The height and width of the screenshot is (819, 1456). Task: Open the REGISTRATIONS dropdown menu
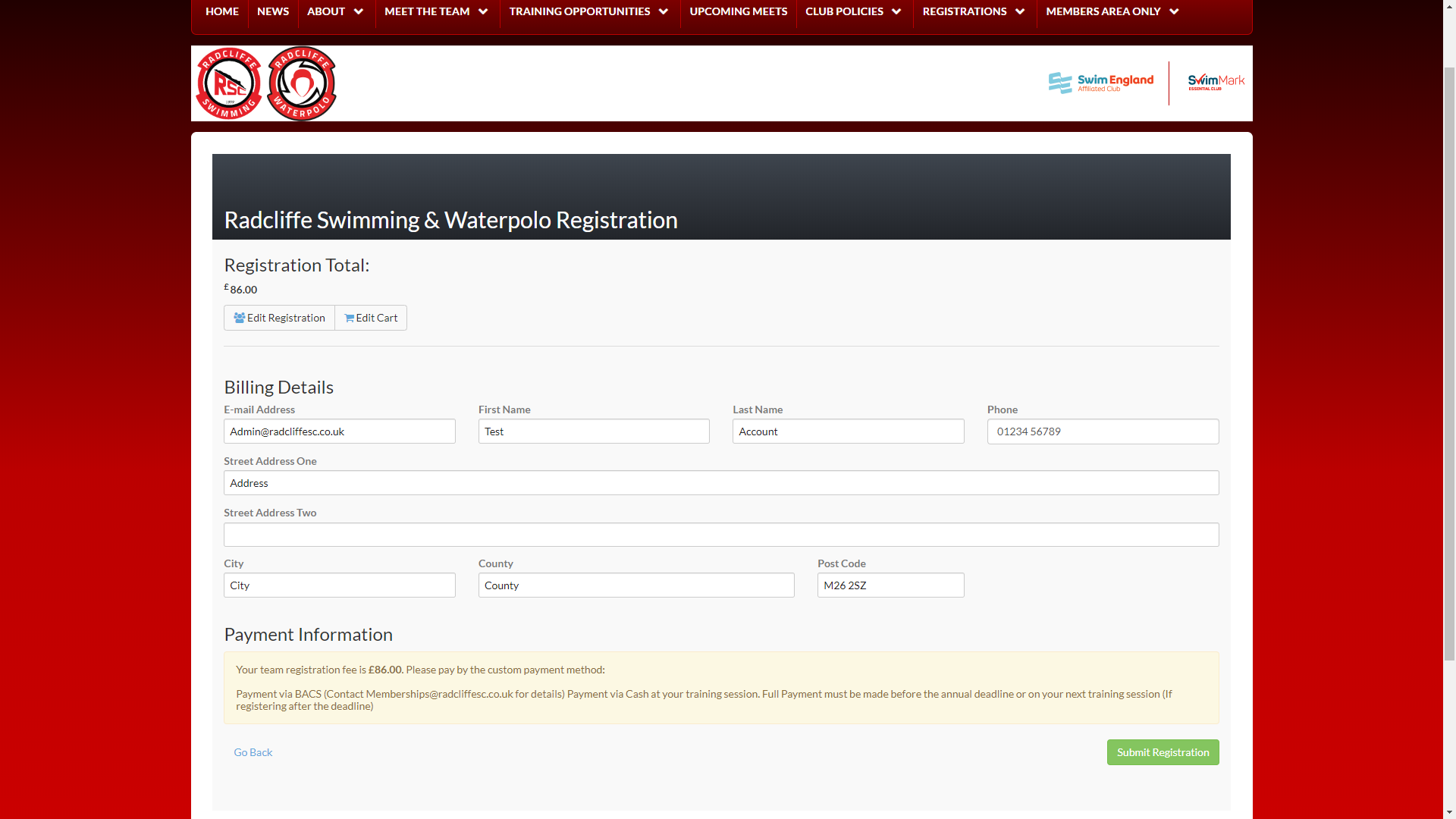click(x=973, y=11)
